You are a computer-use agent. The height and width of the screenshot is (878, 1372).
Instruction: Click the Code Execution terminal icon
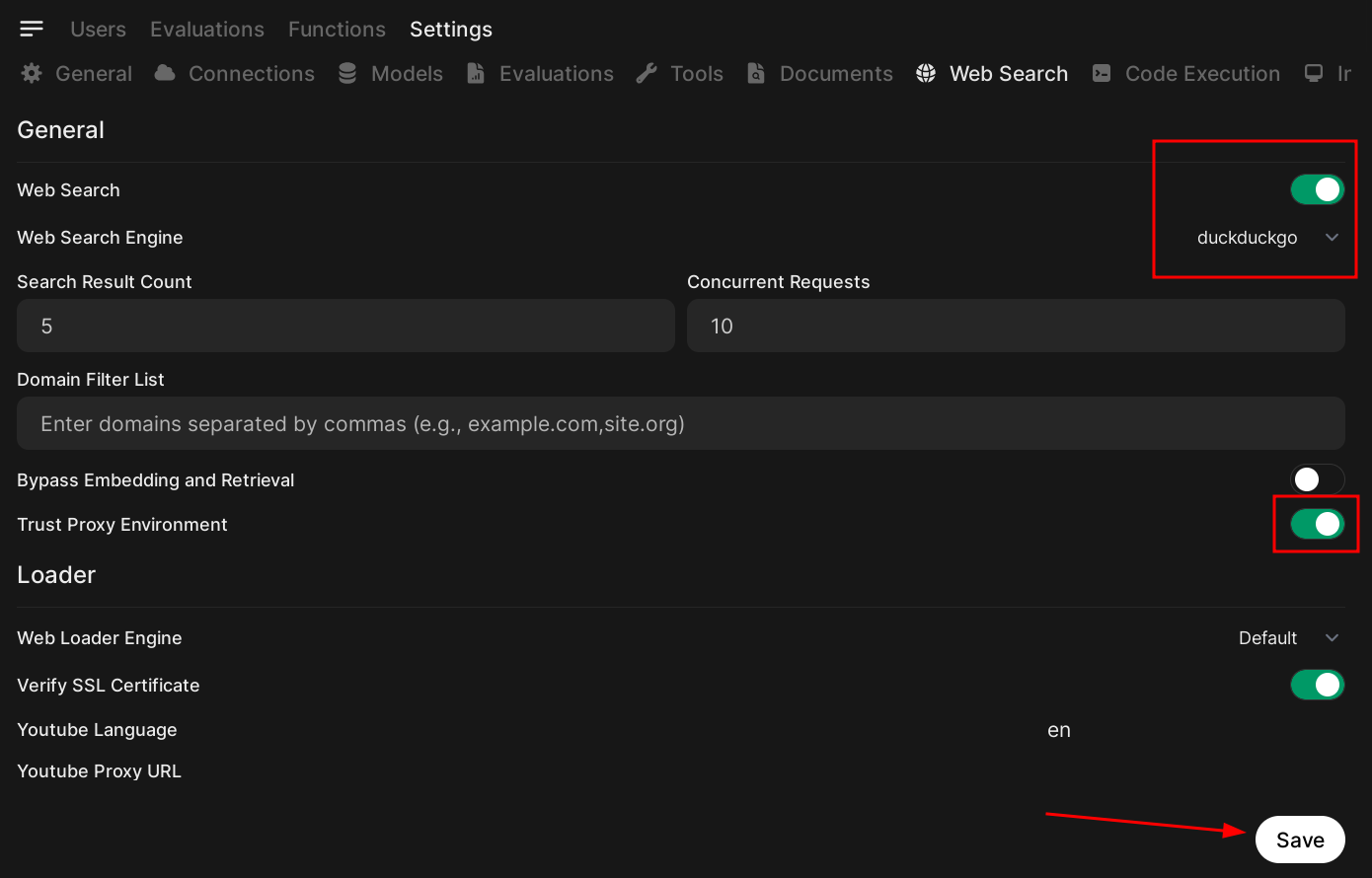coord(1102,74)
